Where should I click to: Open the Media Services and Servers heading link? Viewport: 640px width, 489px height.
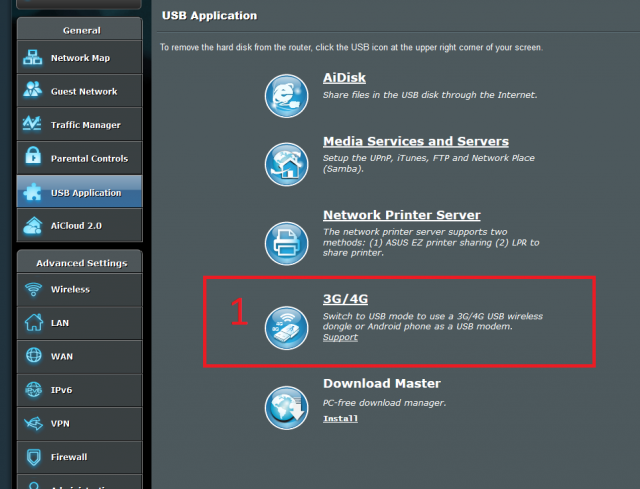pyautogui.click(x=415, y=142)
